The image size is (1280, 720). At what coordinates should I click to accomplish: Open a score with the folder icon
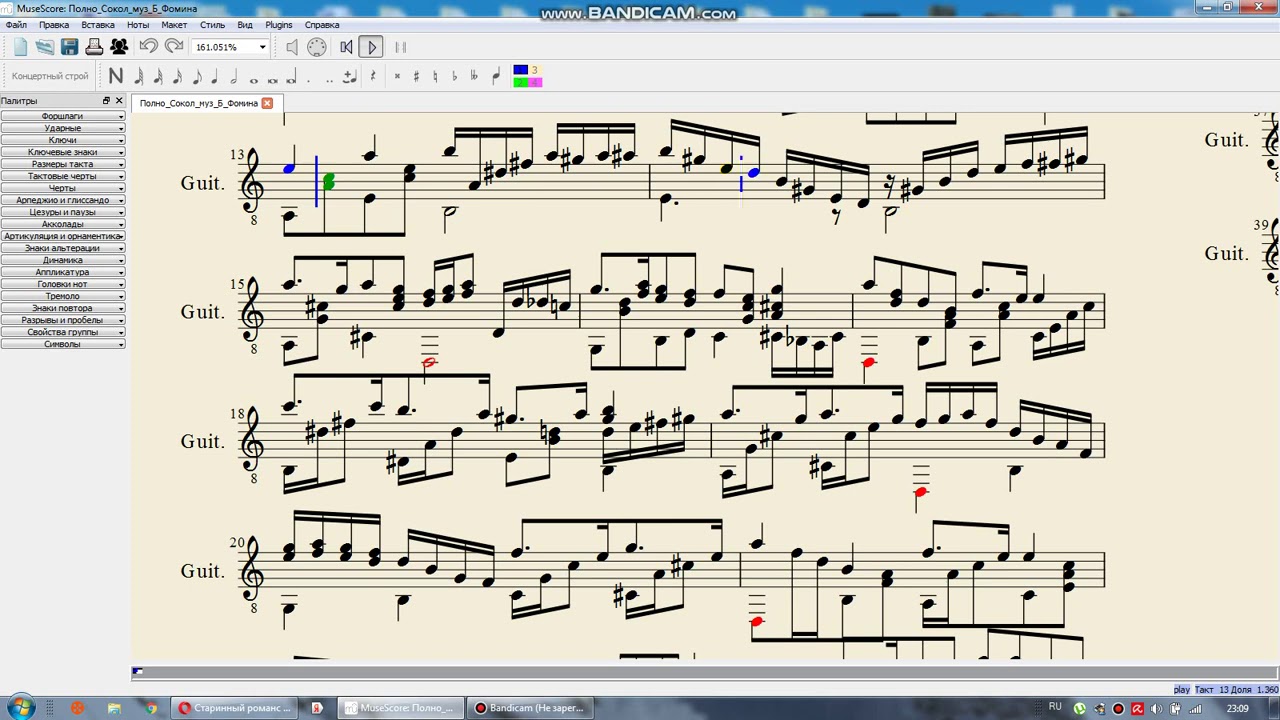pyautogui.click(x=45, y=46)
